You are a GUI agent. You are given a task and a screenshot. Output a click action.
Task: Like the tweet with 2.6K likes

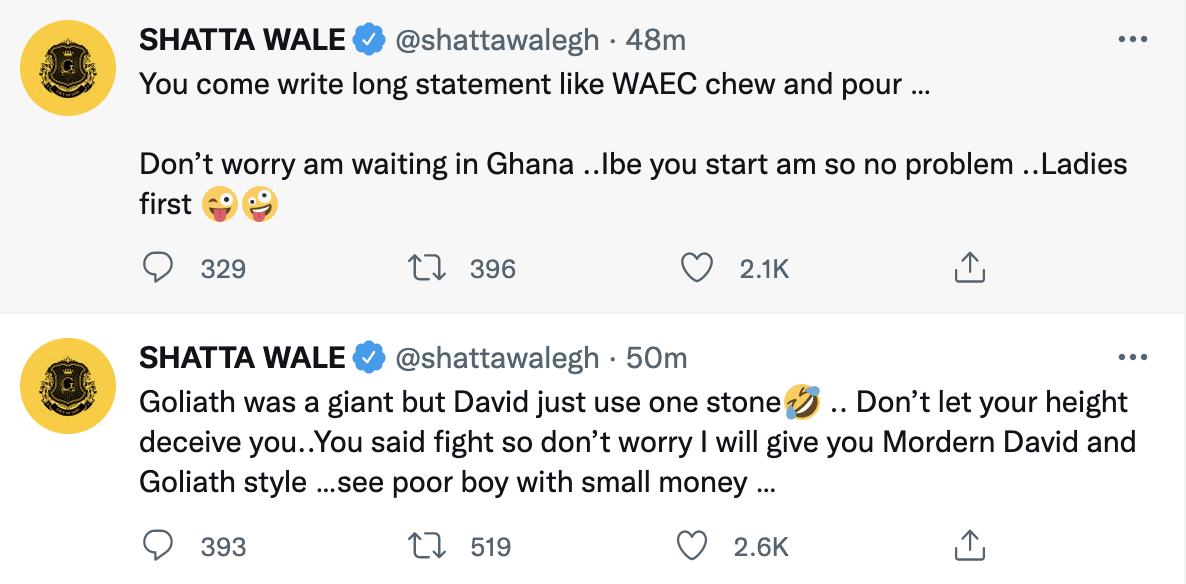coord(693,546)
